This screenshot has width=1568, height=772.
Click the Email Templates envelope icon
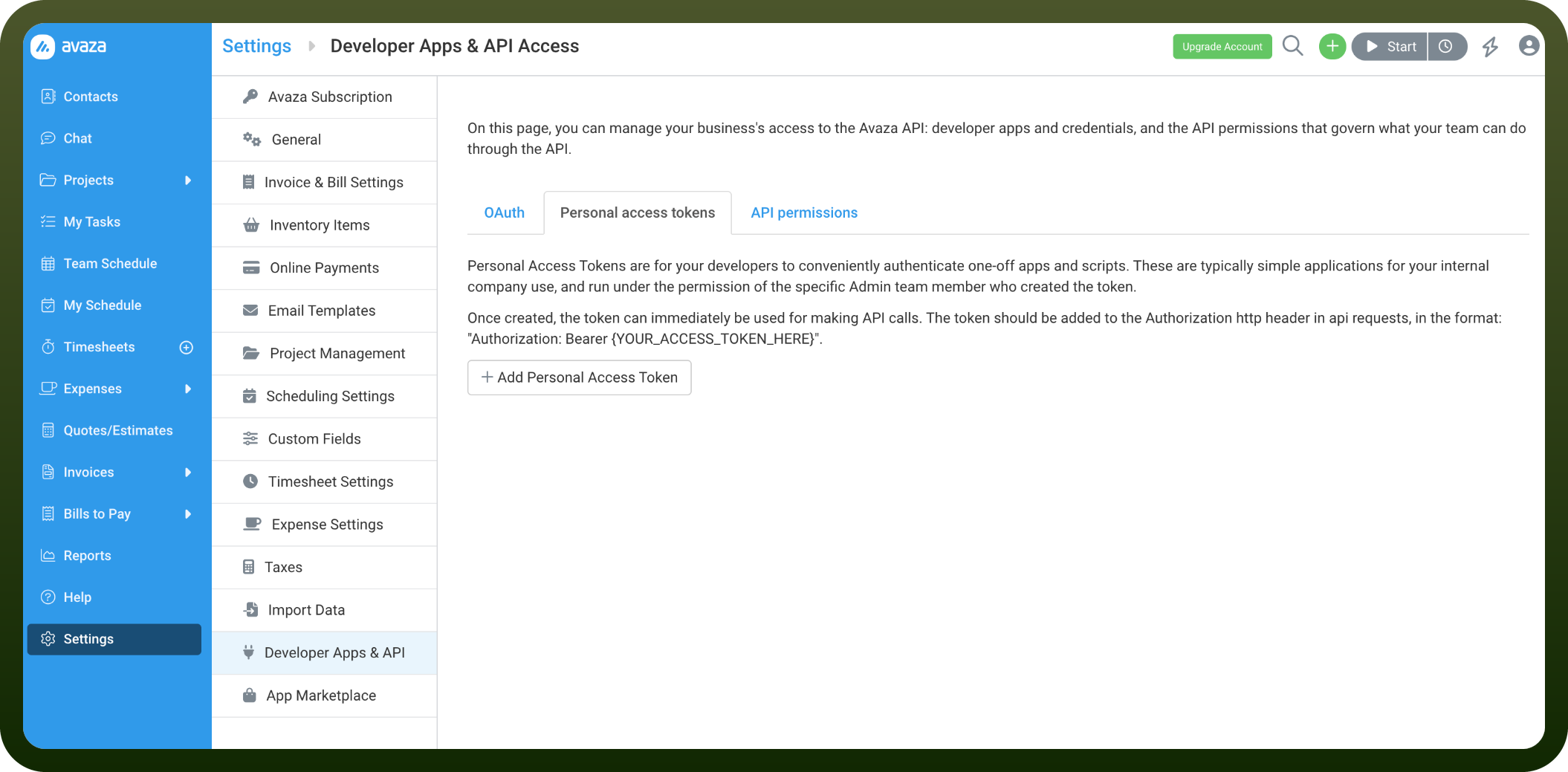[250, 311]
